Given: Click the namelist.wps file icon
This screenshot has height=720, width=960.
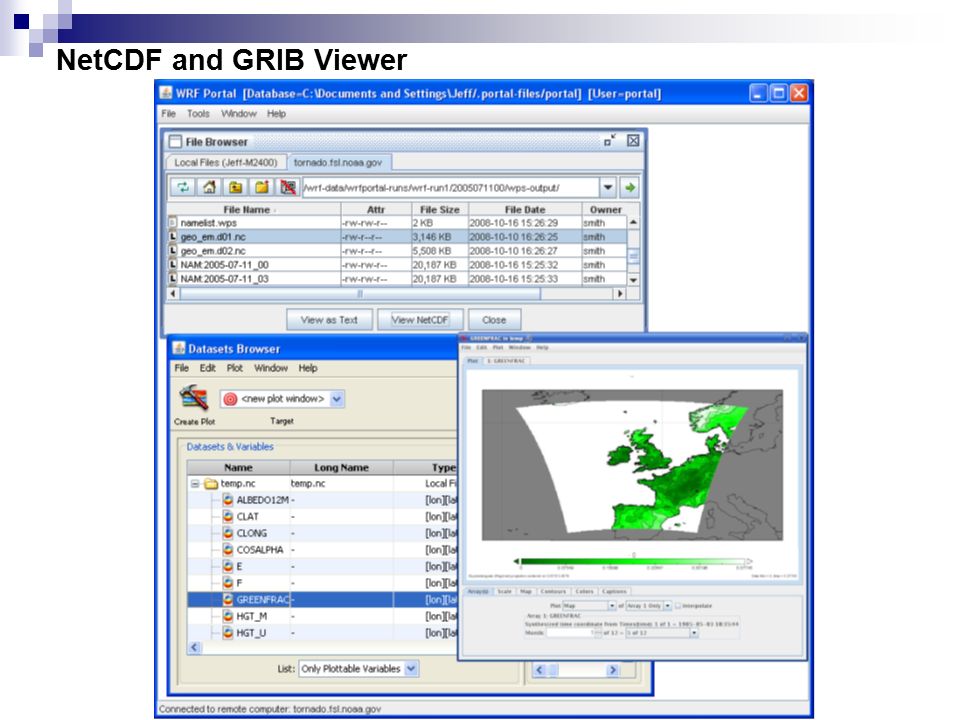Looking at the screenshot, I should [173, 223].
